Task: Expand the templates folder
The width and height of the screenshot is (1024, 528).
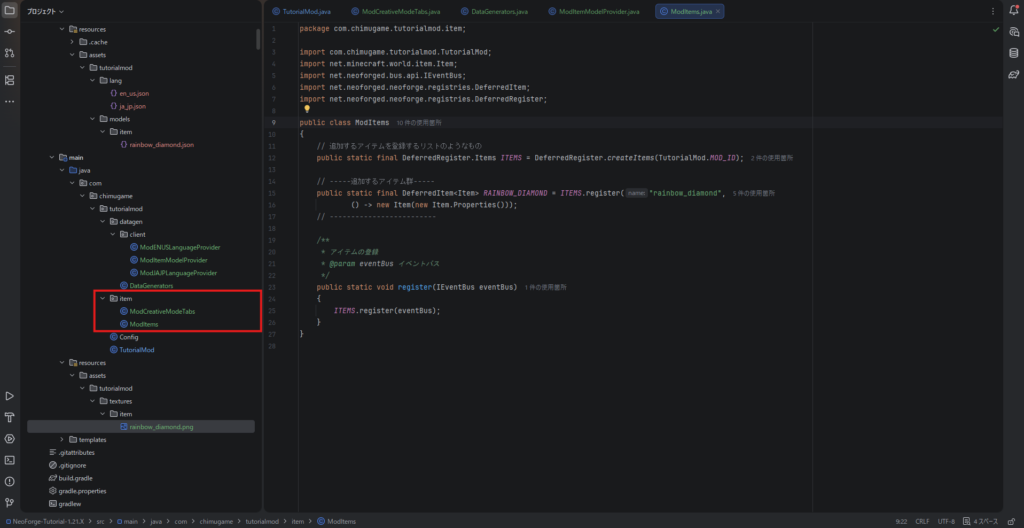Action: pyautogui.click(x=62, y=439)
